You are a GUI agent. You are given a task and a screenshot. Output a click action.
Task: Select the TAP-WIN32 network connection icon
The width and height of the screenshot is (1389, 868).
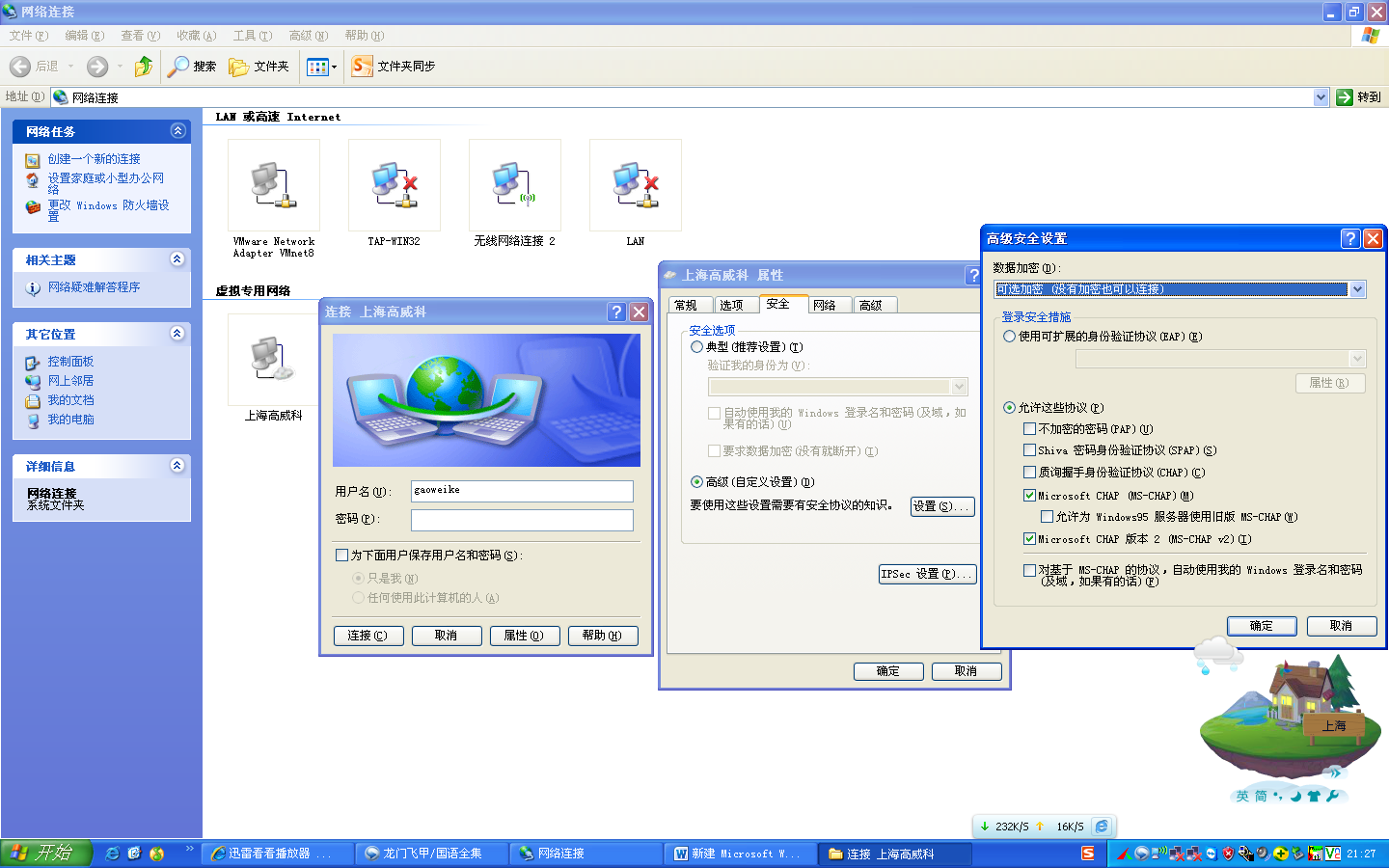tap(394, 185)
